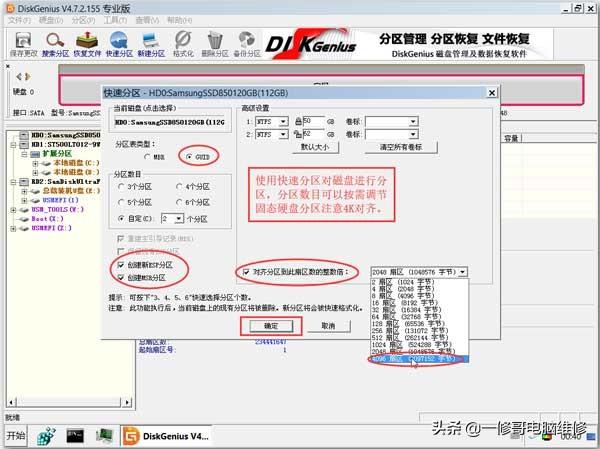Viewport: 600px width, 449px height.
Task: Toggle the 对齐分区到此扇区数的整数倍 checkbox
Action: pos(246,272)
